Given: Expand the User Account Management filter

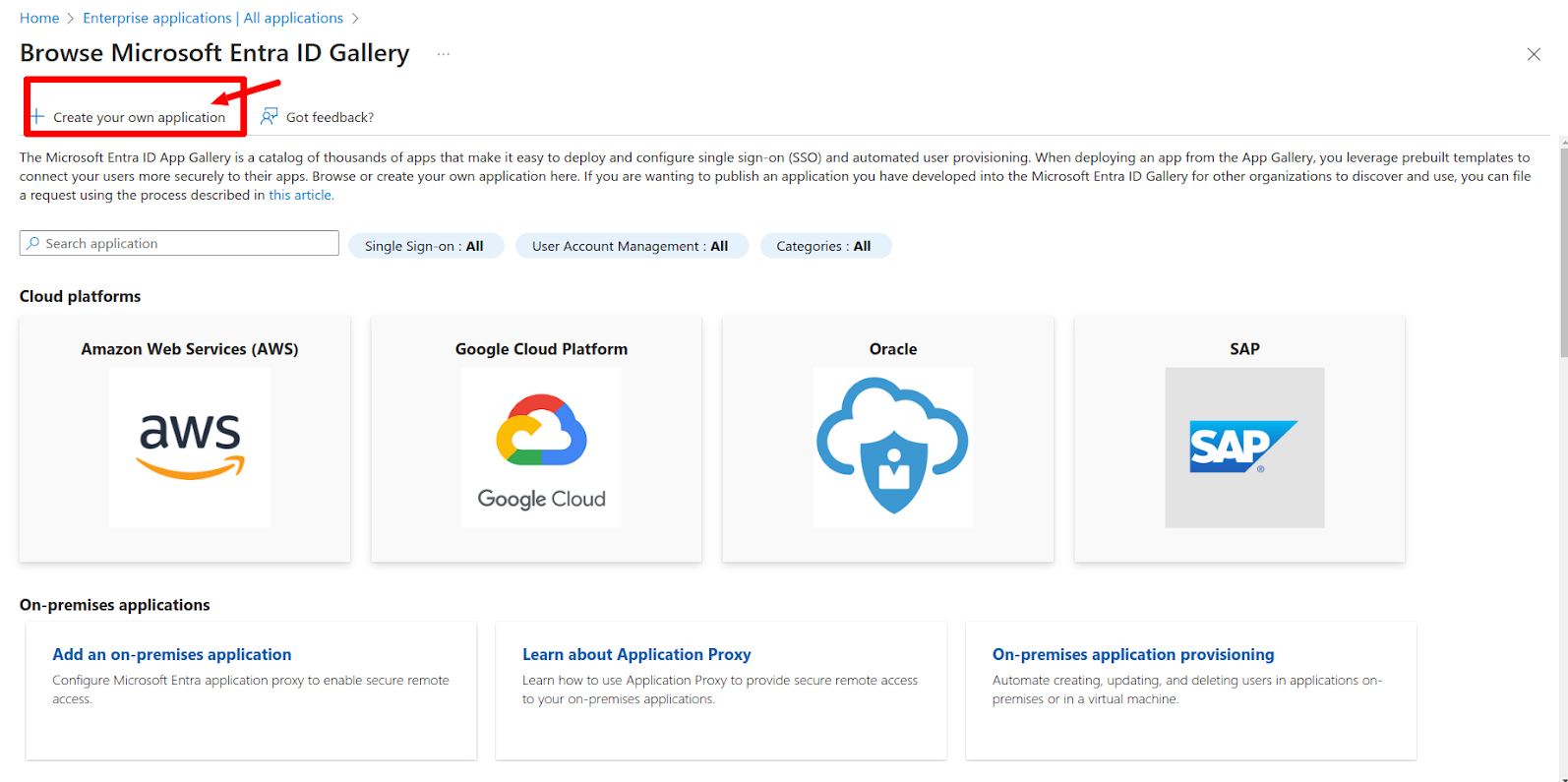Looking at the screenshot, I should point(631,246).
